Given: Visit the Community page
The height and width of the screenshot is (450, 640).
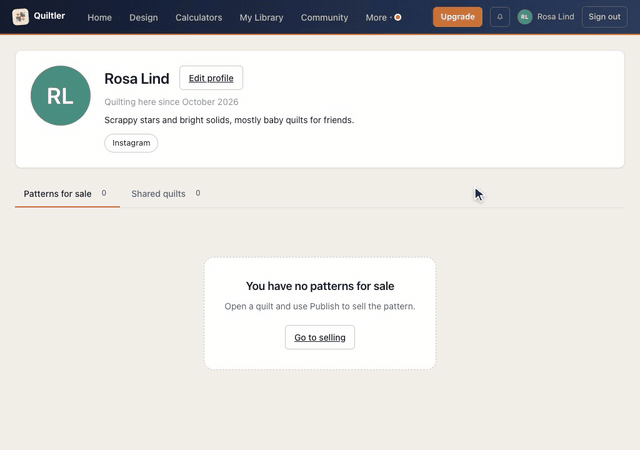Looking at the screenshot, I should tap(324, 18).
